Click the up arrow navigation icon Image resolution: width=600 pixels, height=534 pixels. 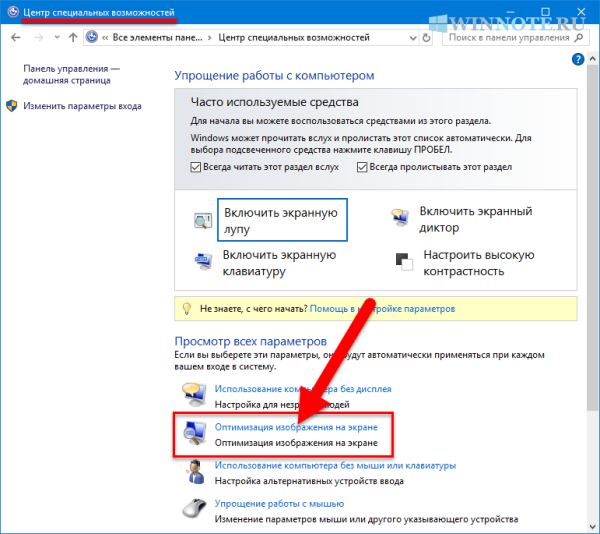coord(73,40)
